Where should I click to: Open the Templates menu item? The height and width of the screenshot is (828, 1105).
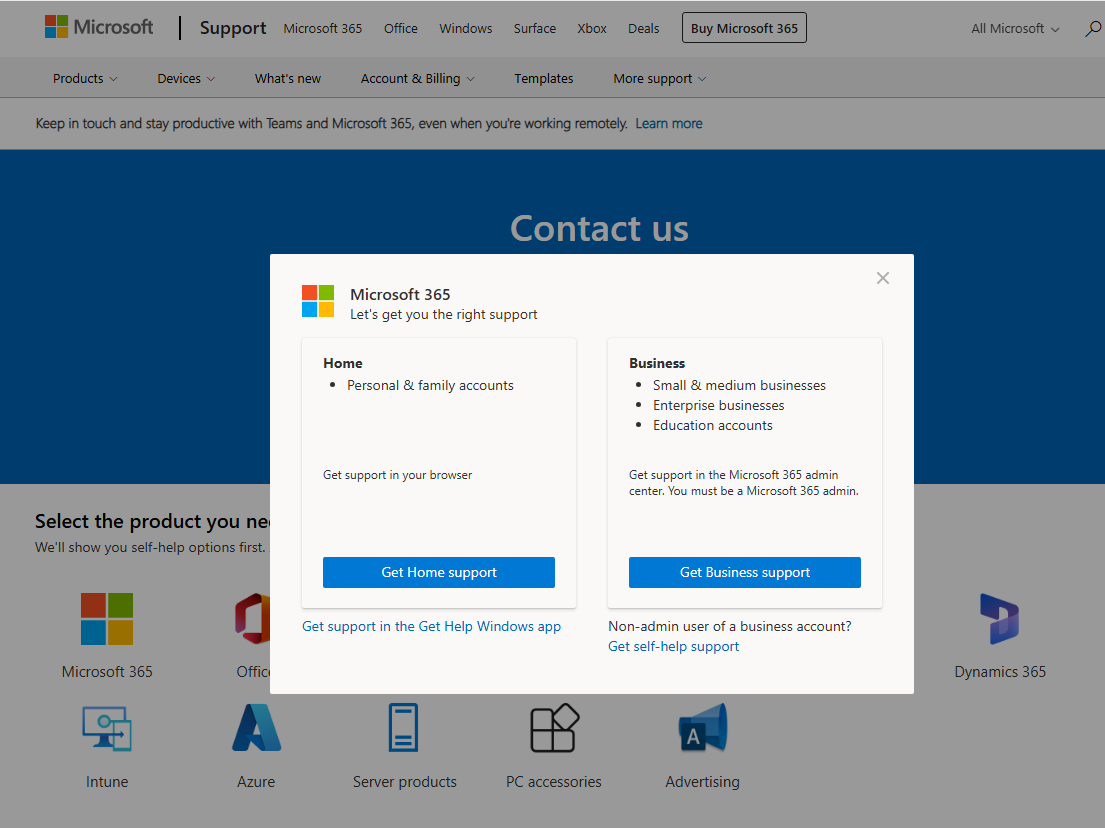[543, 78]
